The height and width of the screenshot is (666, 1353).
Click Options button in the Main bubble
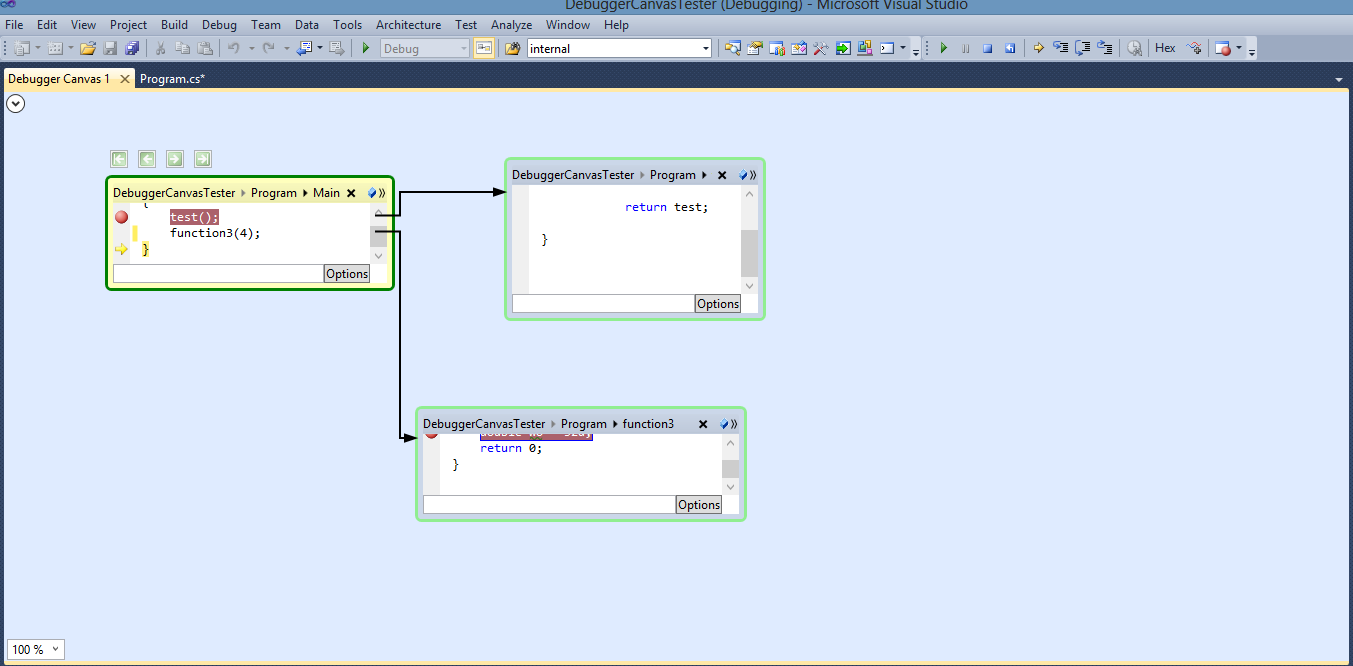pyautogui.click(x=347, y=274)
